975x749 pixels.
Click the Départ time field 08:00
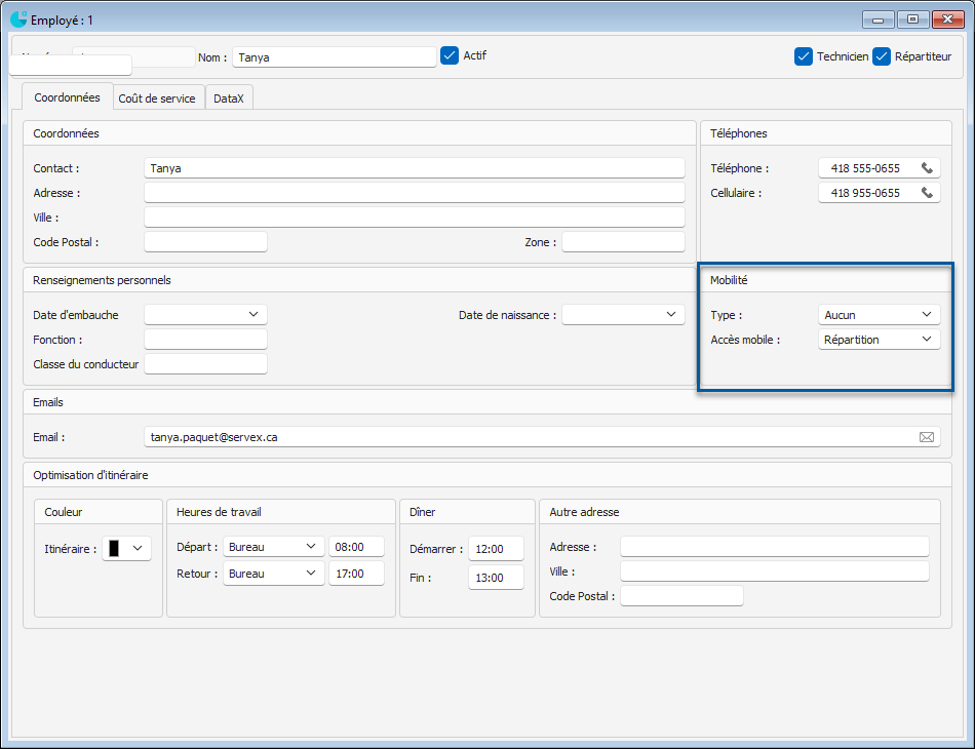(x=356, y=546)
